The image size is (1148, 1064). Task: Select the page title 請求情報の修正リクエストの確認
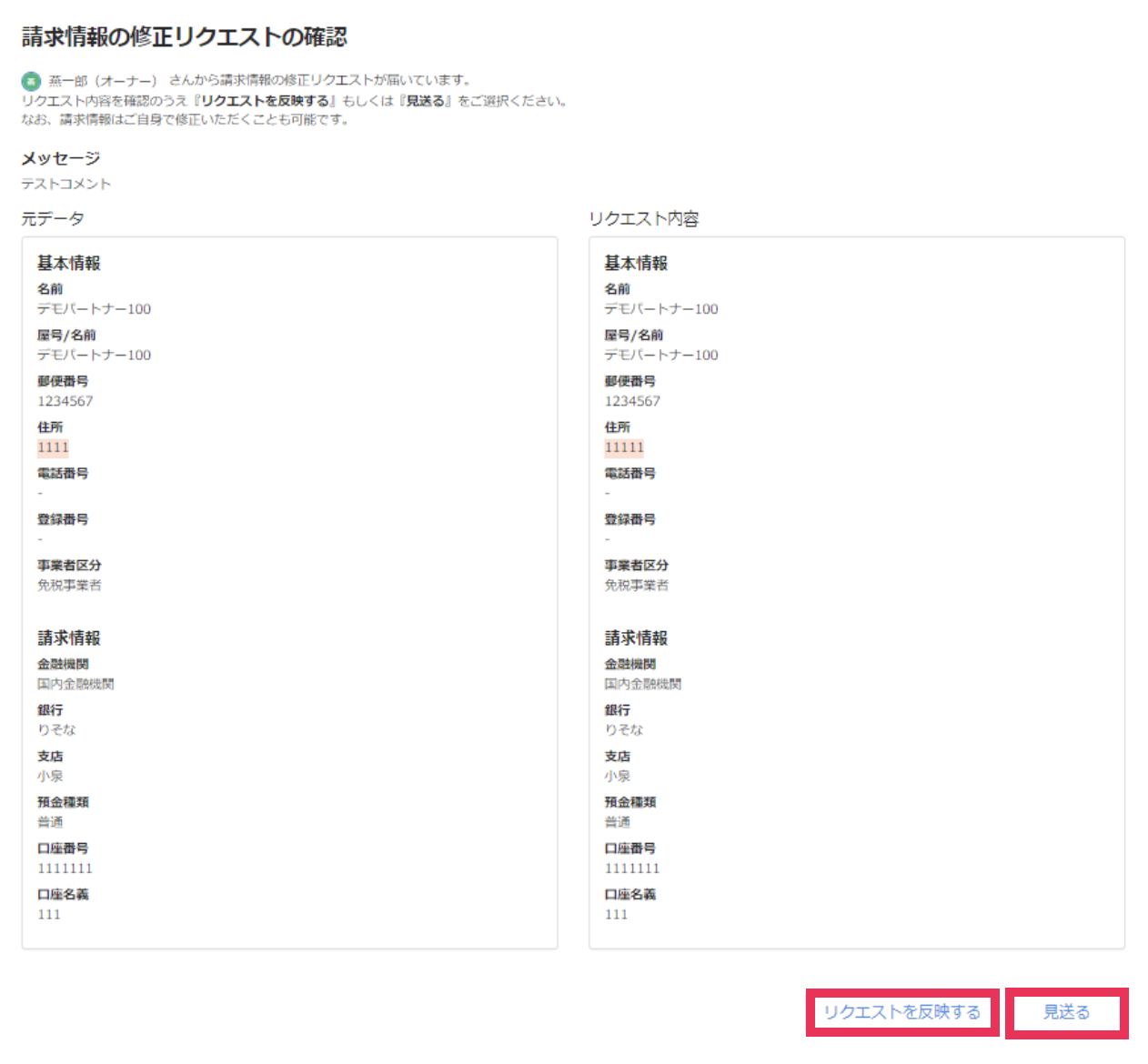coord(185,37)
